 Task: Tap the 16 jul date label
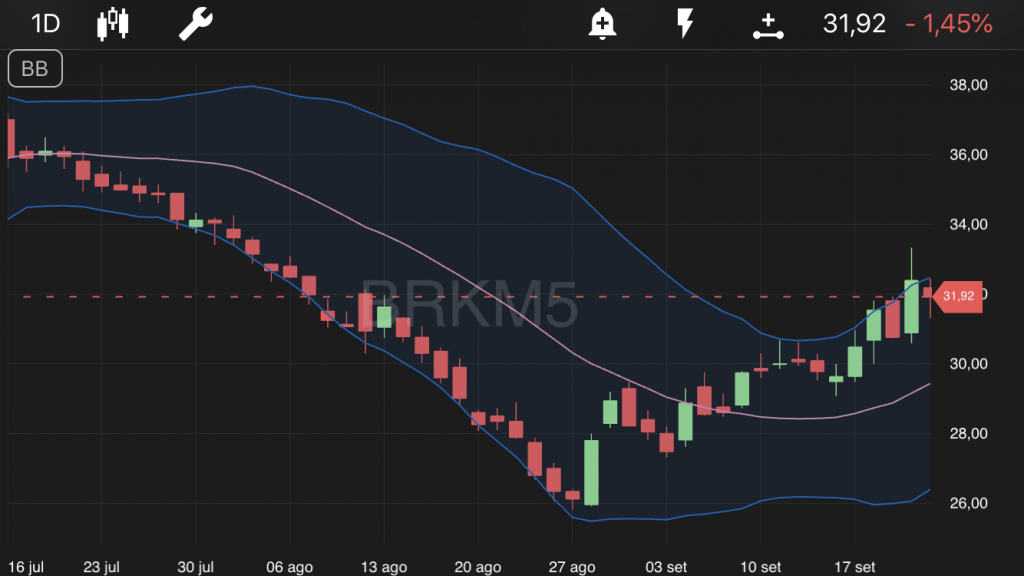click(26, 567)
